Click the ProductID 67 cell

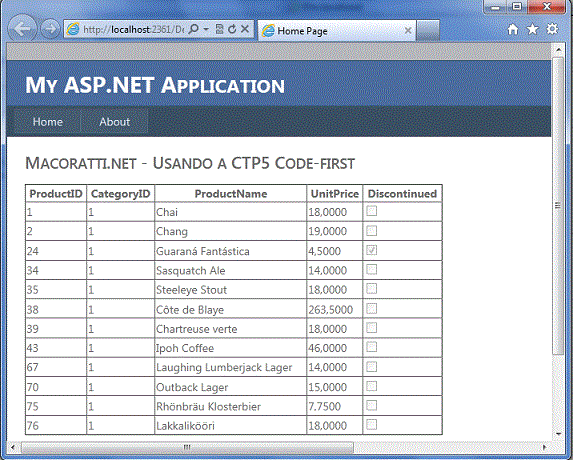(x=56, y=367)
